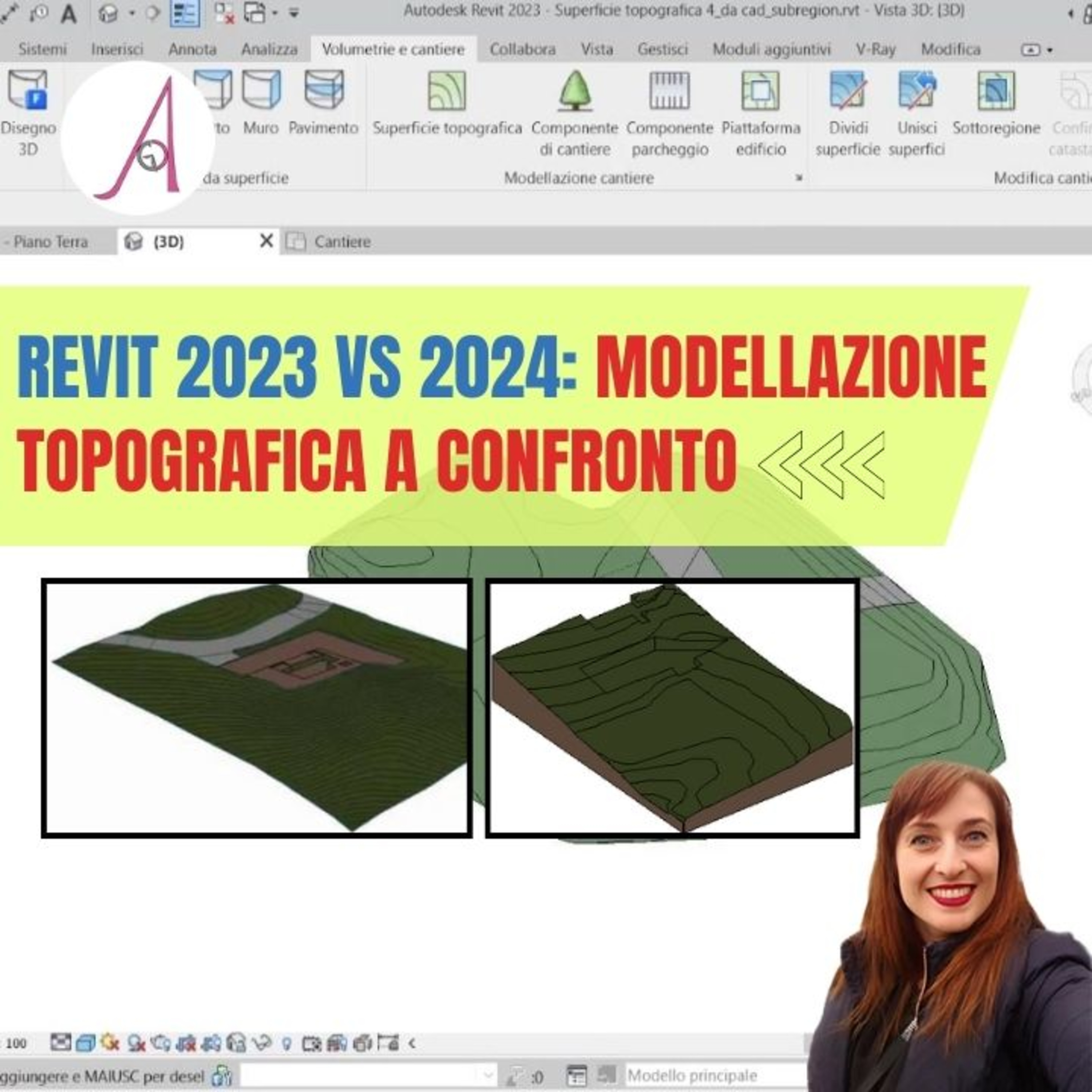Open the active workset dropdown in status bar
1092x1092 pixels.
coord(368,1076)
